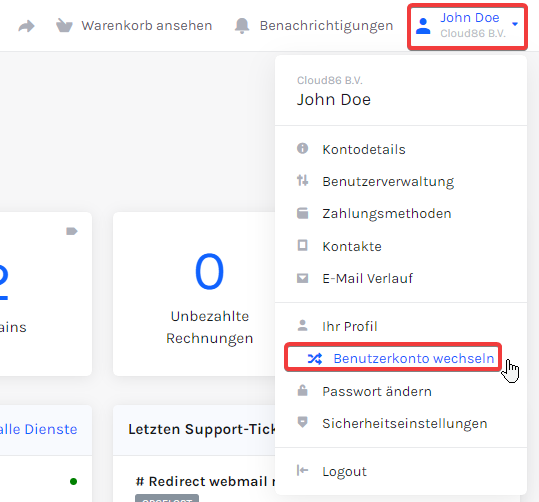Open the zero Unbezahlte Rechnungen card
The height and width of the screenshot is (502, 539).
[195, 294]
